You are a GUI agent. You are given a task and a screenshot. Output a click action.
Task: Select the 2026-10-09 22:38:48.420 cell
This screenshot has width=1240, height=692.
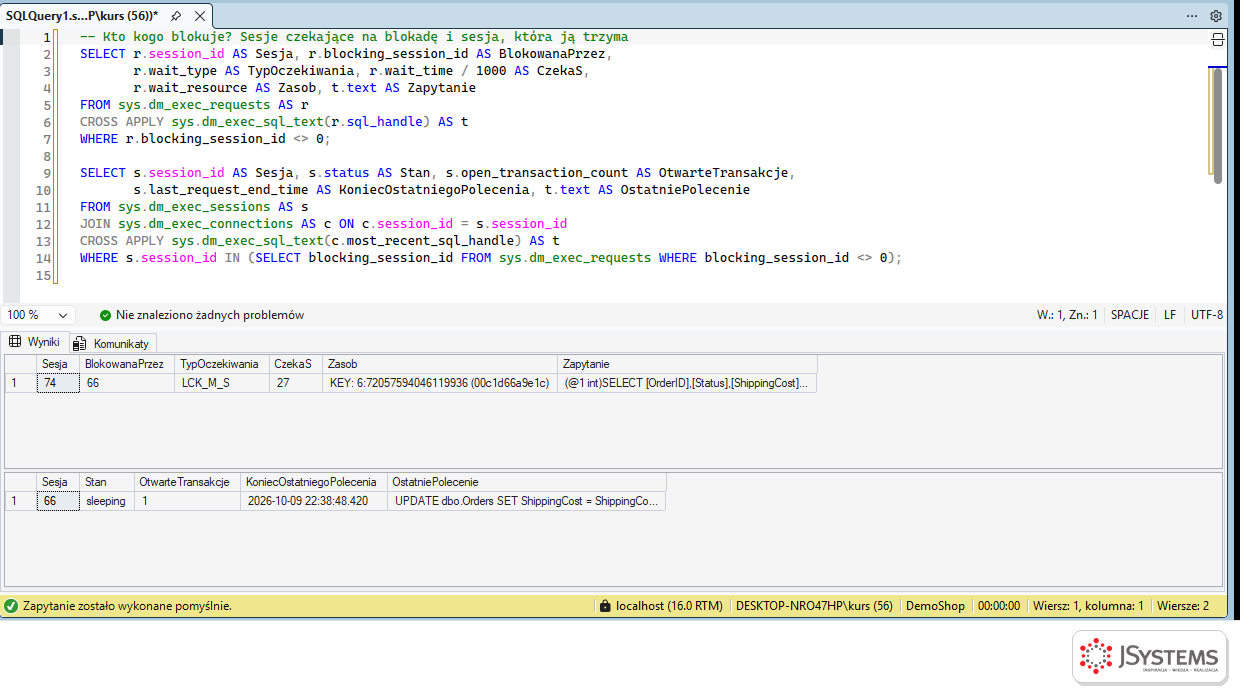tap(314, 501)
